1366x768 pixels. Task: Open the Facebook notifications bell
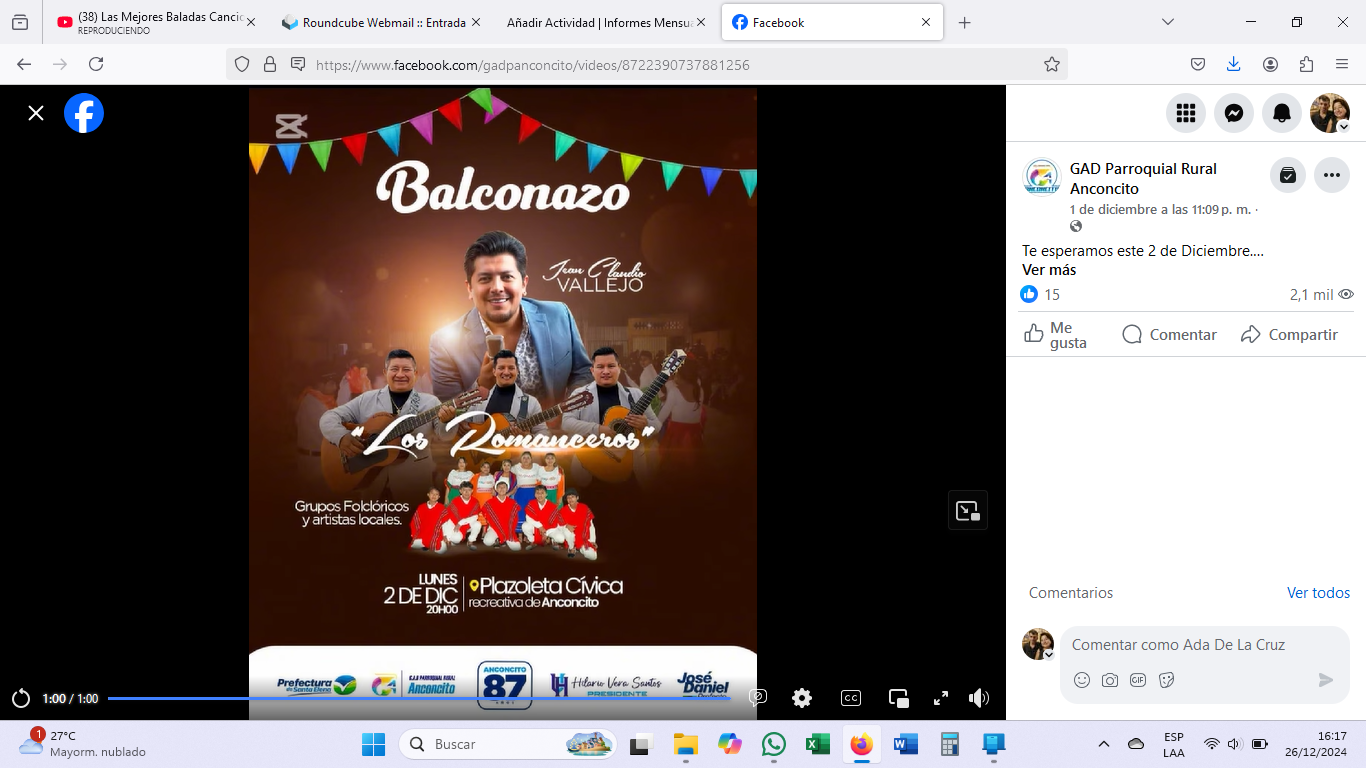point(1282,113)
